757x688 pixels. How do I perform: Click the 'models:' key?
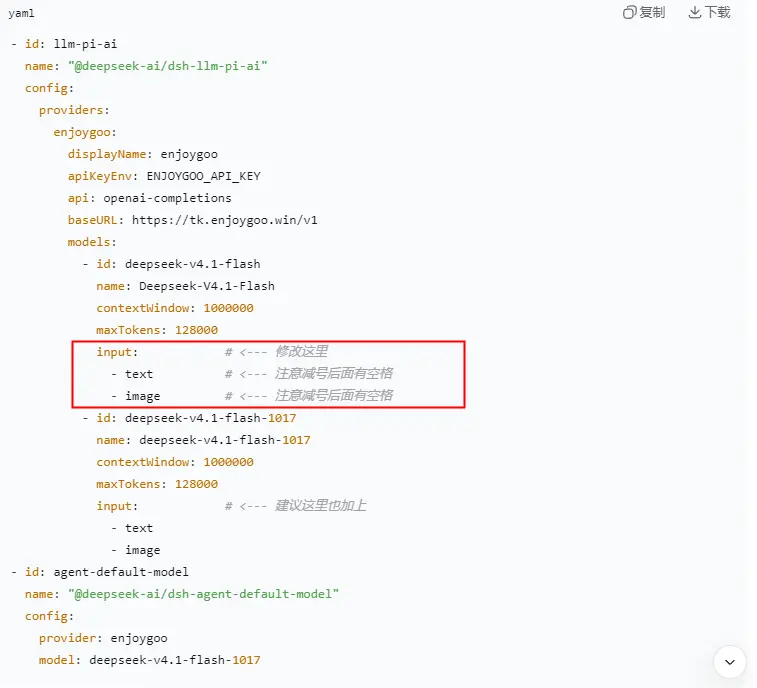pyautogui.click(x=92, y=242)
